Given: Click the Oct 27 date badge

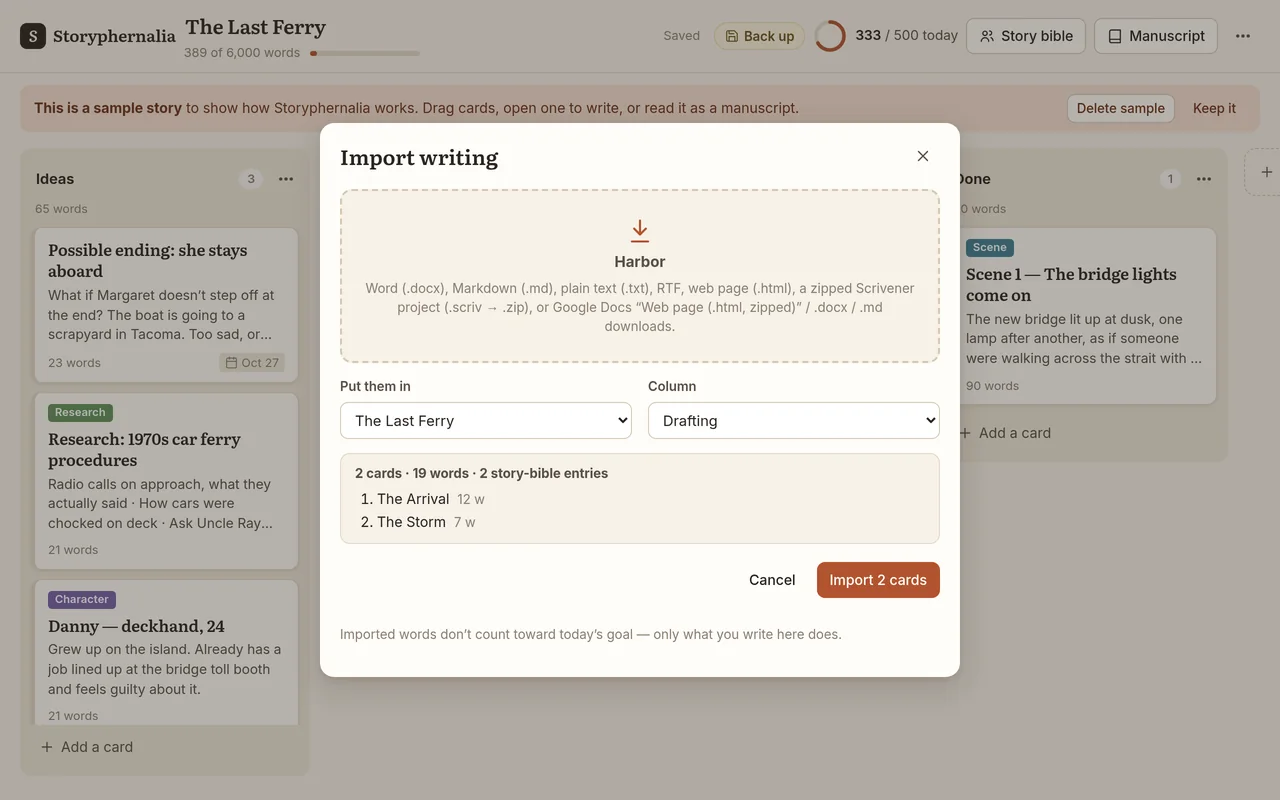Looking at the screenshot, I should [x=252, y=362].
